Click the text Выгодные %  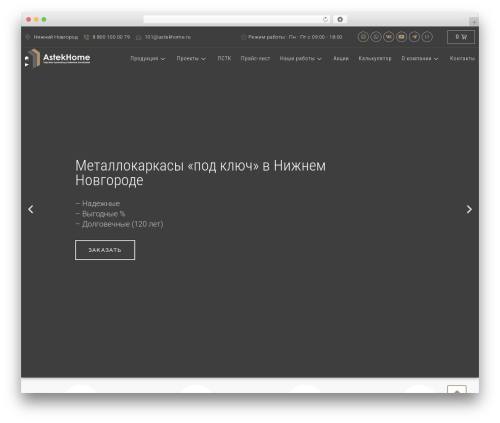(x=104, y=214)
